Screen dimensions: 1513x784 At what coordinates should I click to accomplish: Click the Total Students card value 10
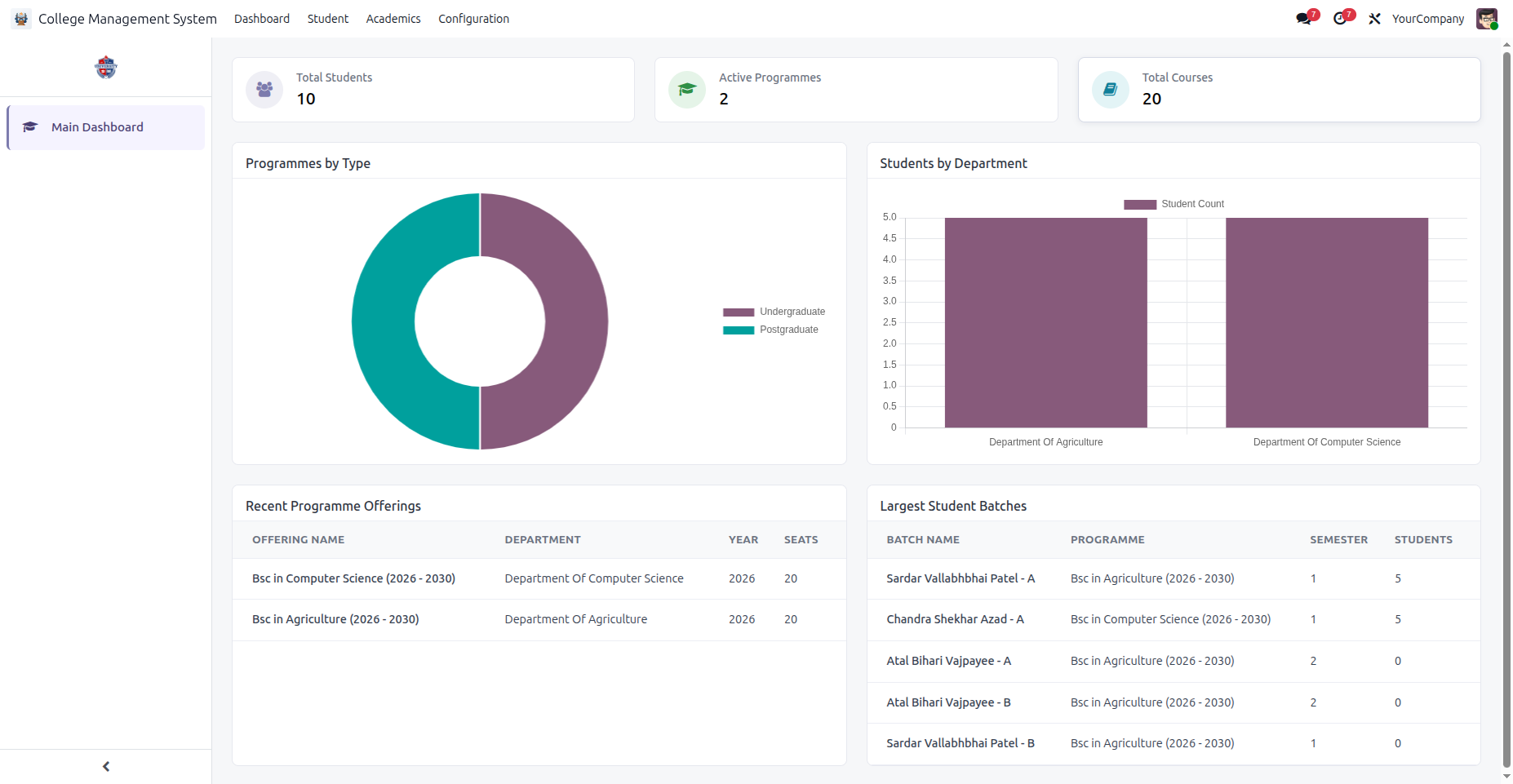(x=306, y=99)
